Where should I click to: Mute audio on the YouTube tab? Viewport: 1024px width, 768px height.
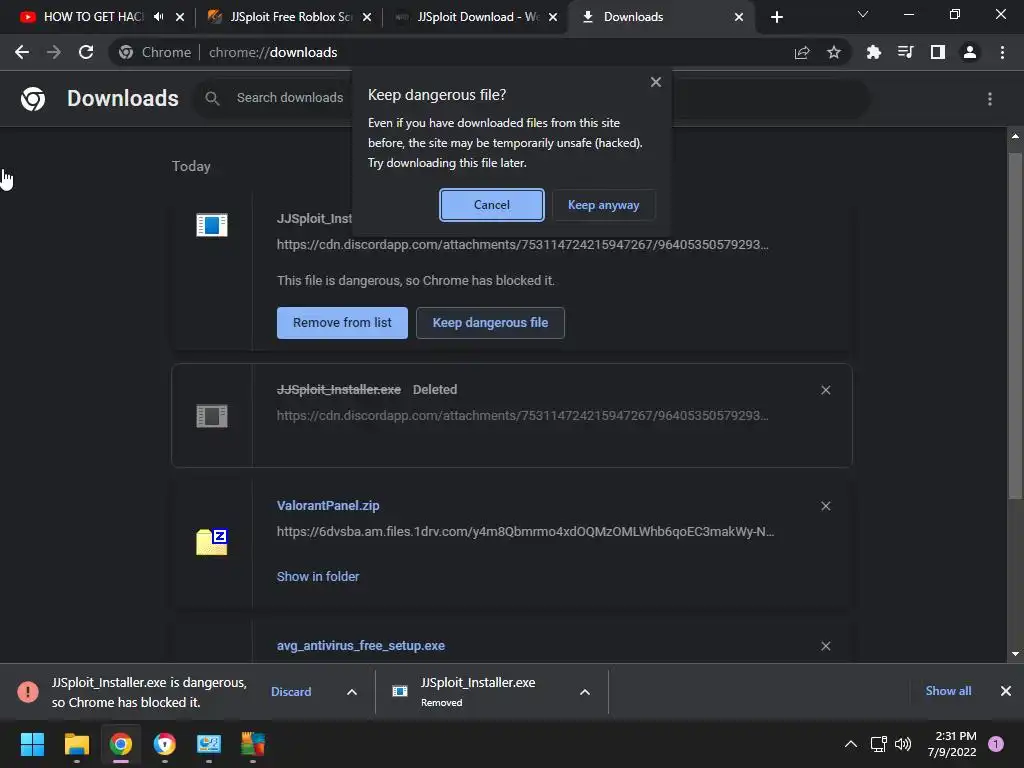(x=159, y=17)
